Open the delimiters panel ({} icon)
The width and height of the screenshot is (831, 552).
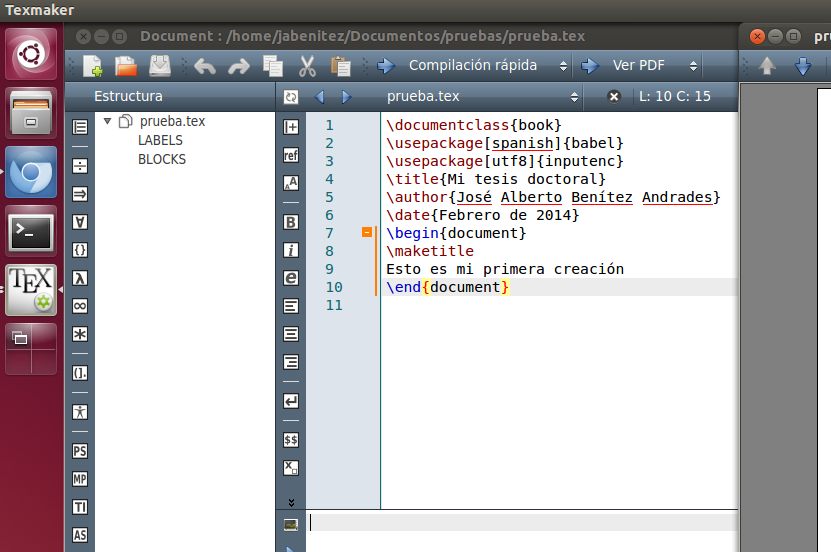click(80, 250)
